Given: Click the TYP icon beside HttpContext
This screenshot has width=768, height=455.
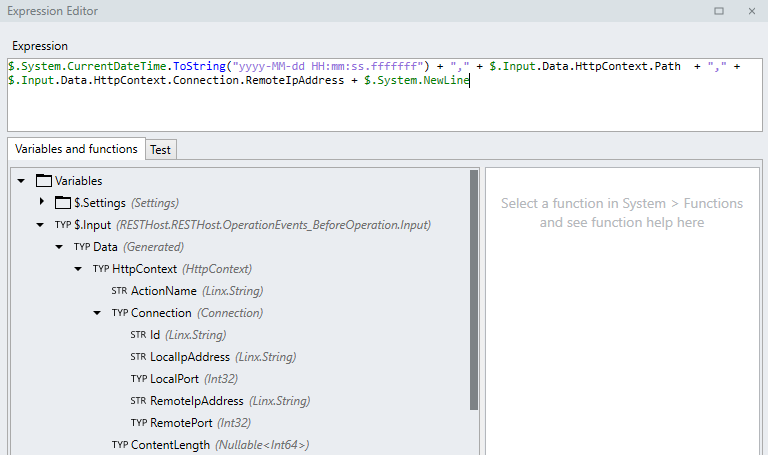Looking at the screenshot, I should [101, 269].
